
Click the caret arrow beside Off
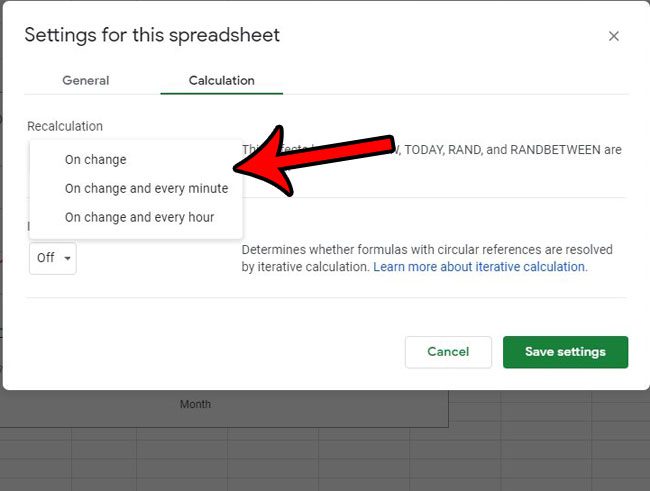[x=67, y=258]
